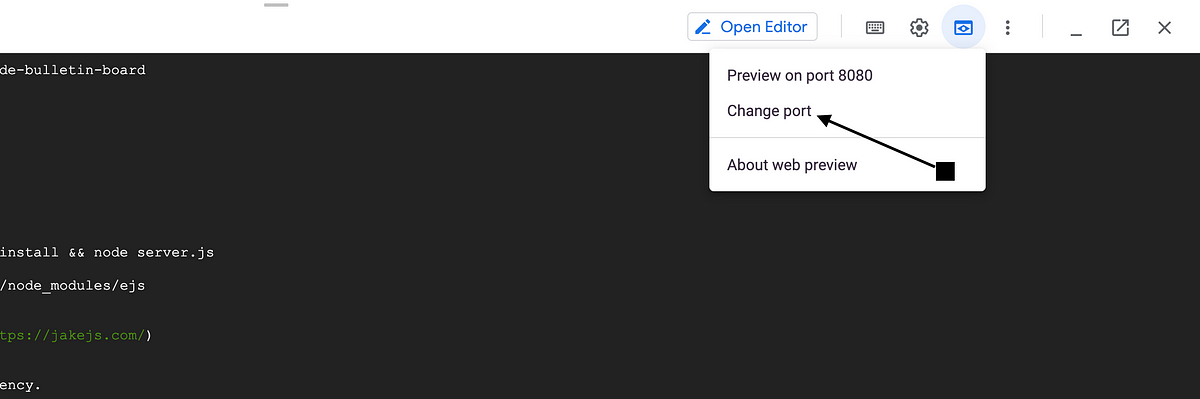This screenshot has height=399, width=1200.
Task: Click the 'install && node server.js' line
Action: click(107, 253)
